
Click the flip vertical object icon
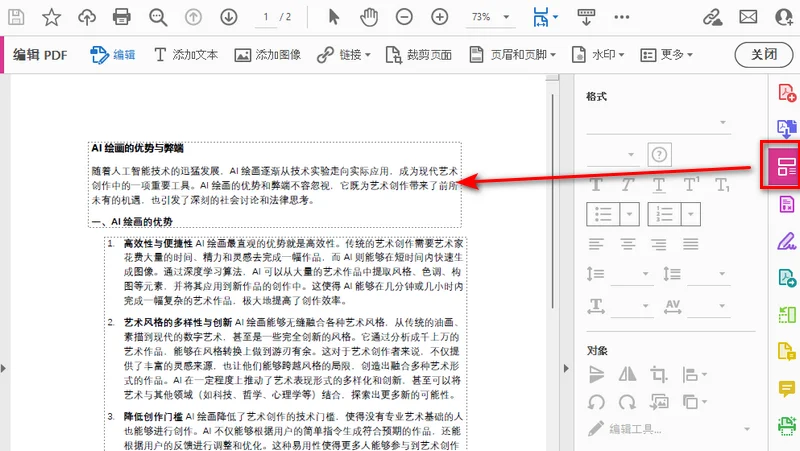pyautogui.click(x=596, y=375)
